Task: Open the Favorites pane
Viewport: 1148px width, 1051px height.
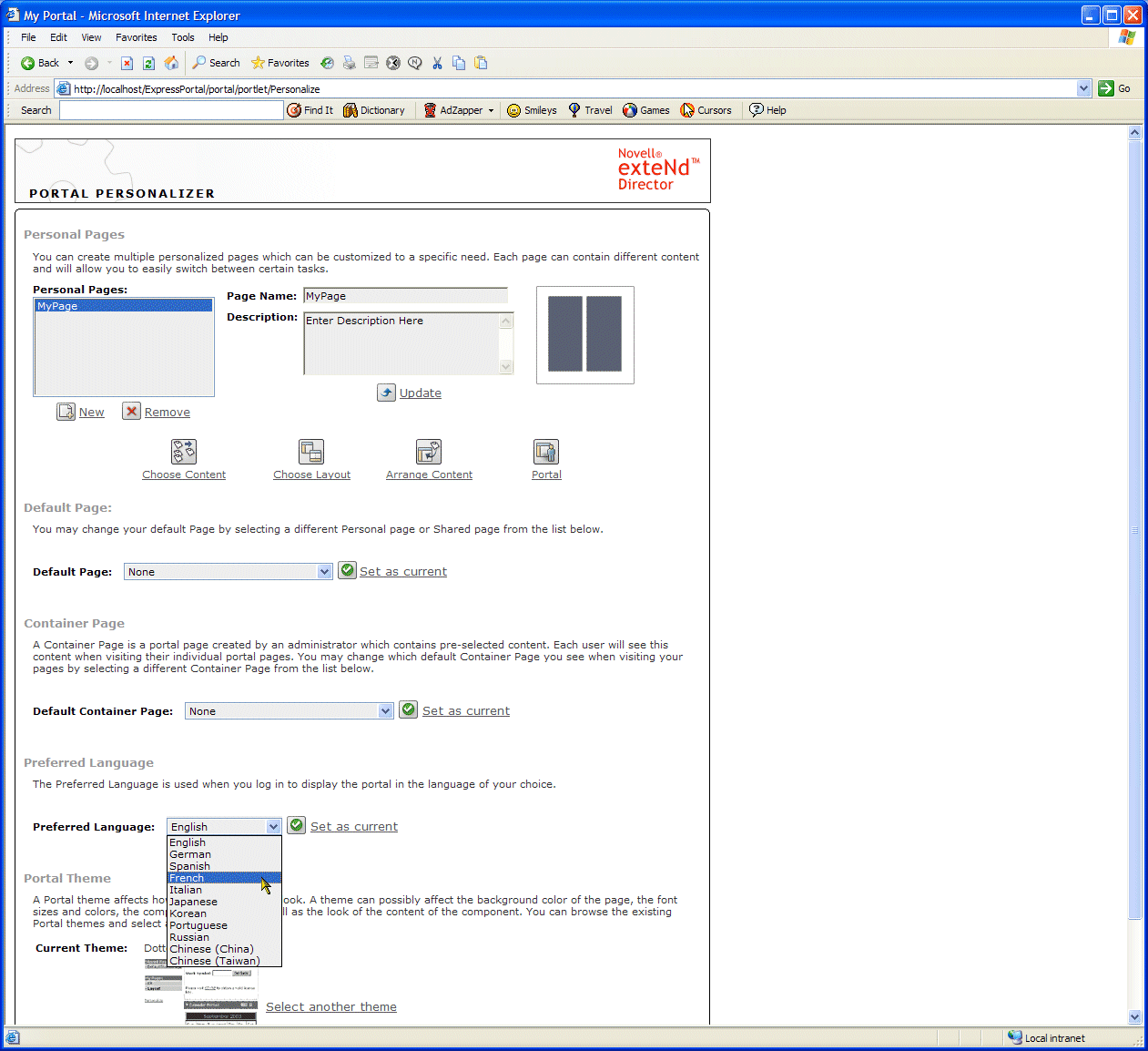Action: [280, 63]
